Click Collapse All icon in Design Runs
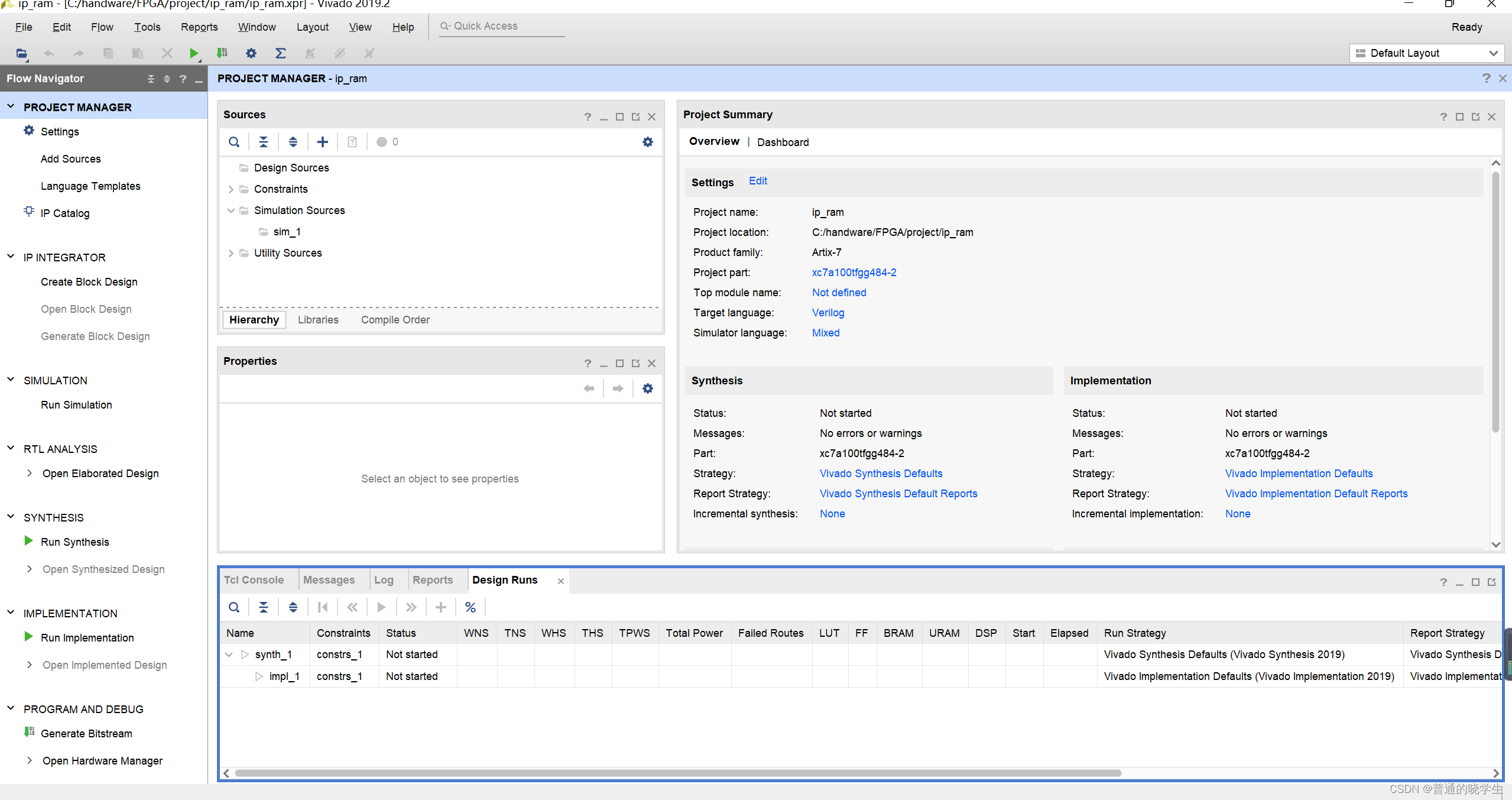The width and height of the screenshot is (1512, 800). coord(264,607)
